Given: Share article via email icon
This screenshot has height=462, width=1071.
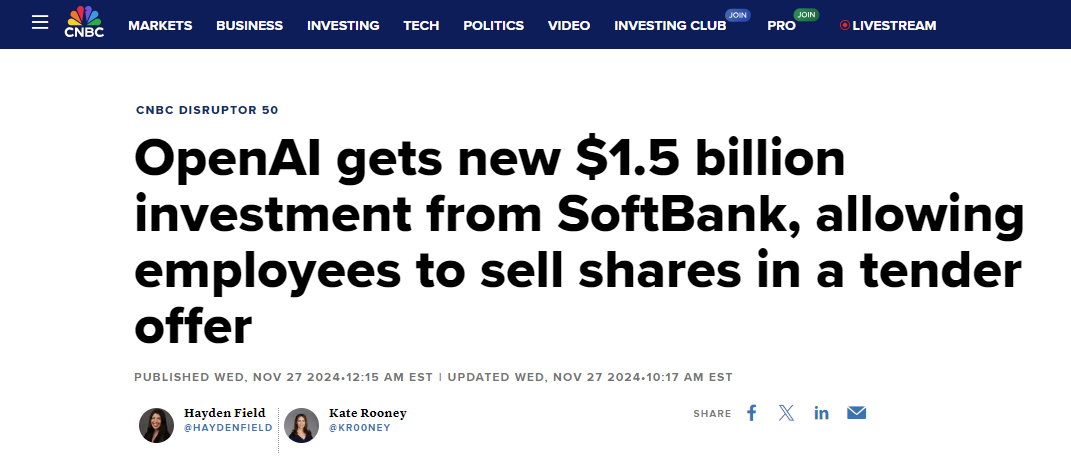Looking at the screenshot, I should [856, 413].
